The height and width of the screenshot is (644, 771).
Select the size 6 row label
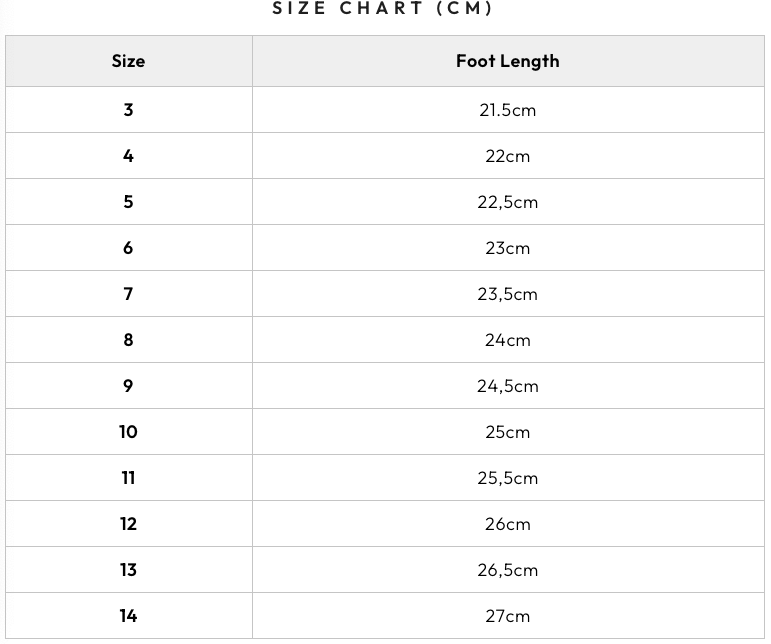pos(128,248)
